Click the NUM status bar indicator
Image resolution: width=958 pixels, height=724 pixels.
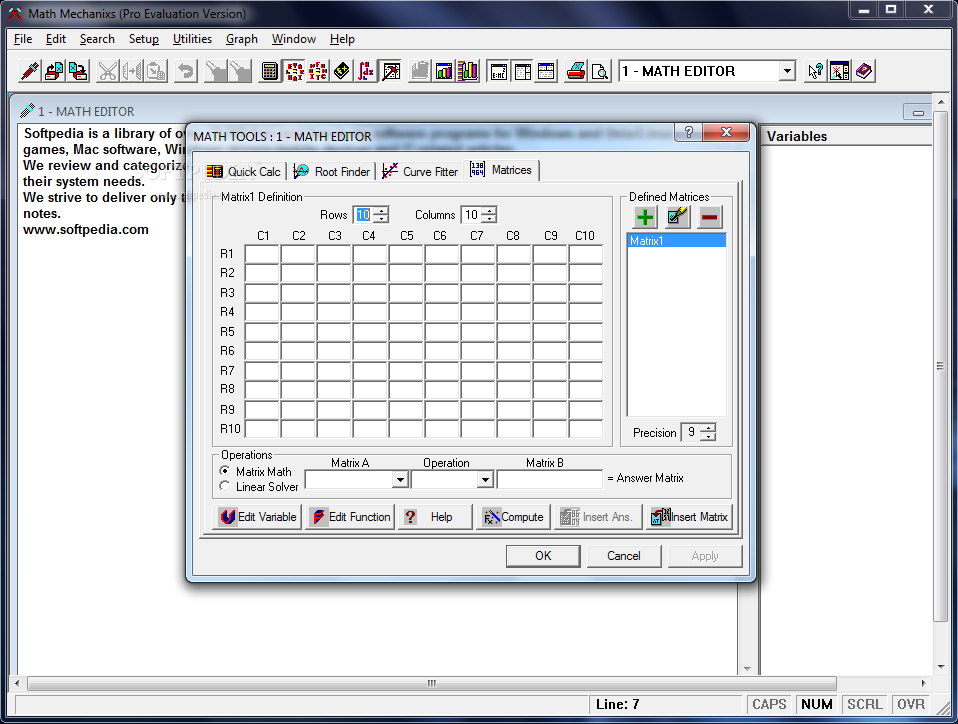(816, 704)
